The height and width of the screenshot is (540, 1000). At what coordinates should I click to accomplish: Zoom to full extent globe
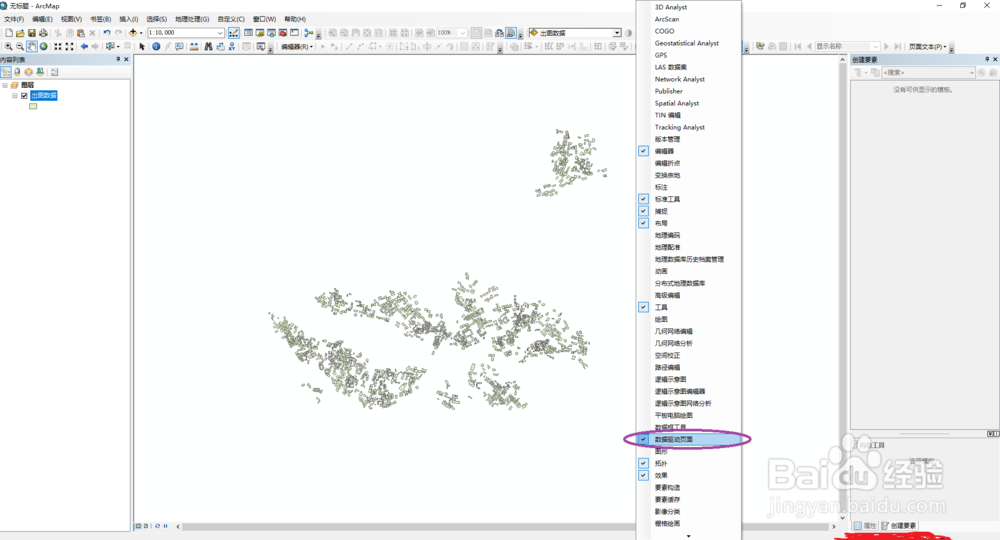point(43,47)
